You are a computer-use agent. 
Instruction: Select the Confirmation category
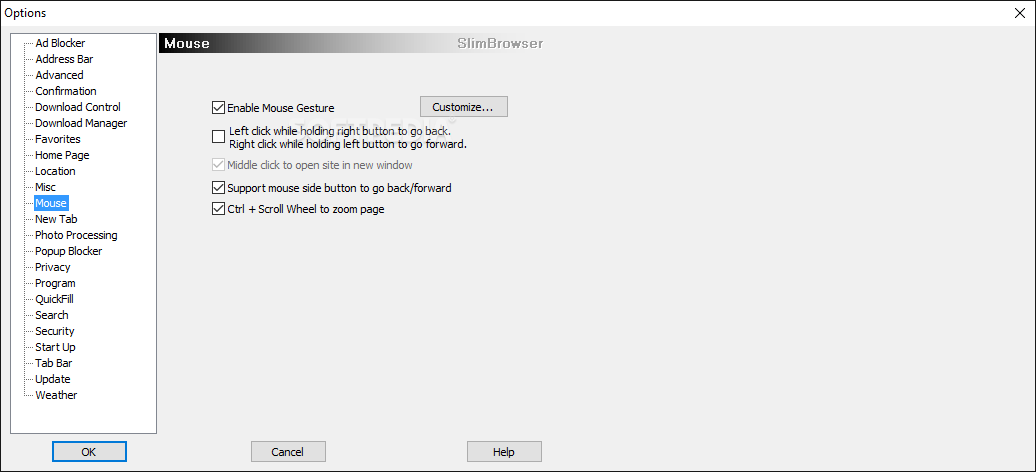(x=65, y=91)
